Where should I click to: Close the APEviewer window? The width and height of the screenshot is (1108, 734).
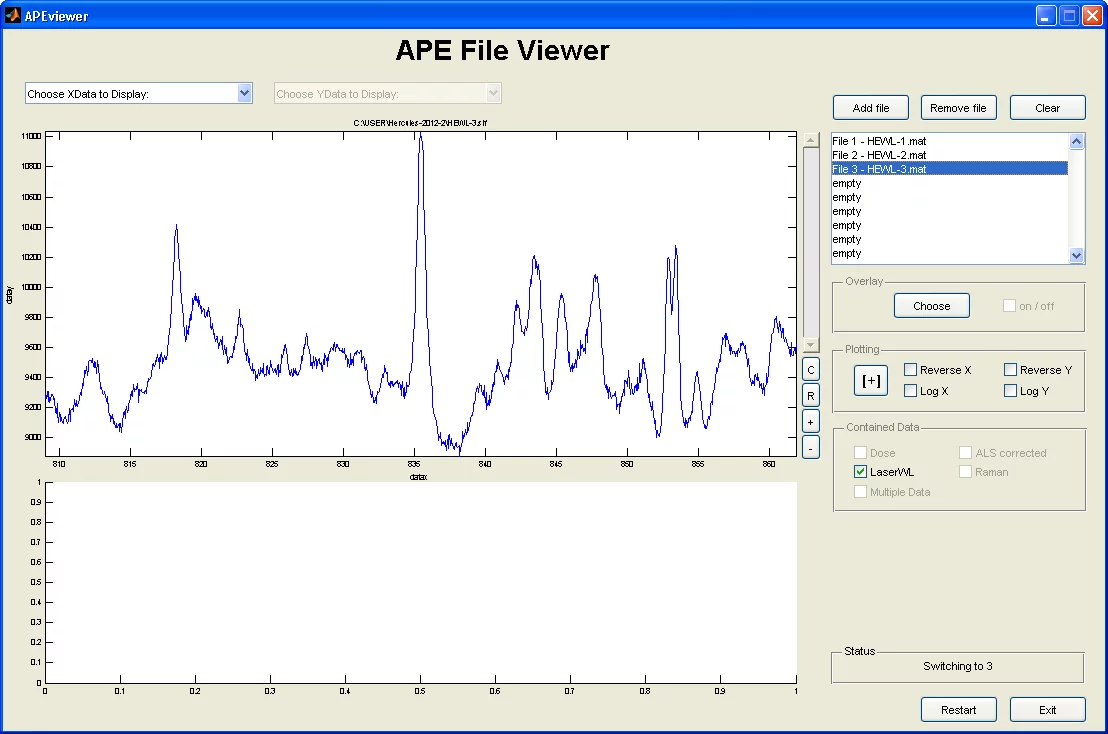point(1092,16)
